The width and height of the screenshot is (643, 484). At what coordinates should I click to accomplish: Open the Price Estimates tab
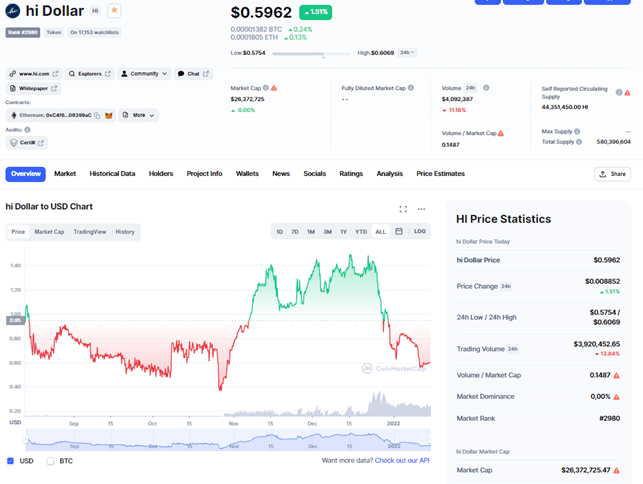(440, 174)
